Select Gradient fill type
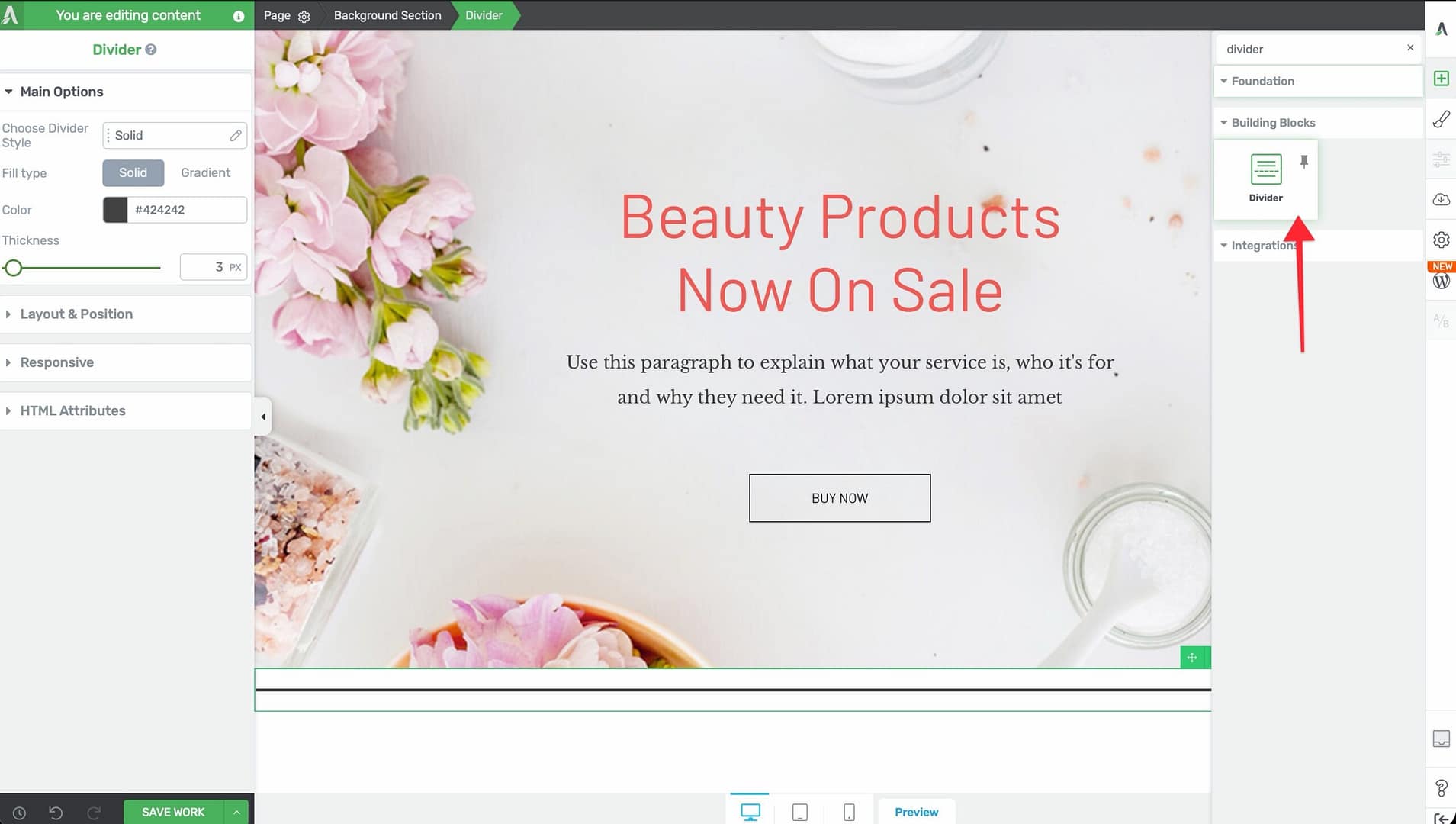 coord(205,173)
